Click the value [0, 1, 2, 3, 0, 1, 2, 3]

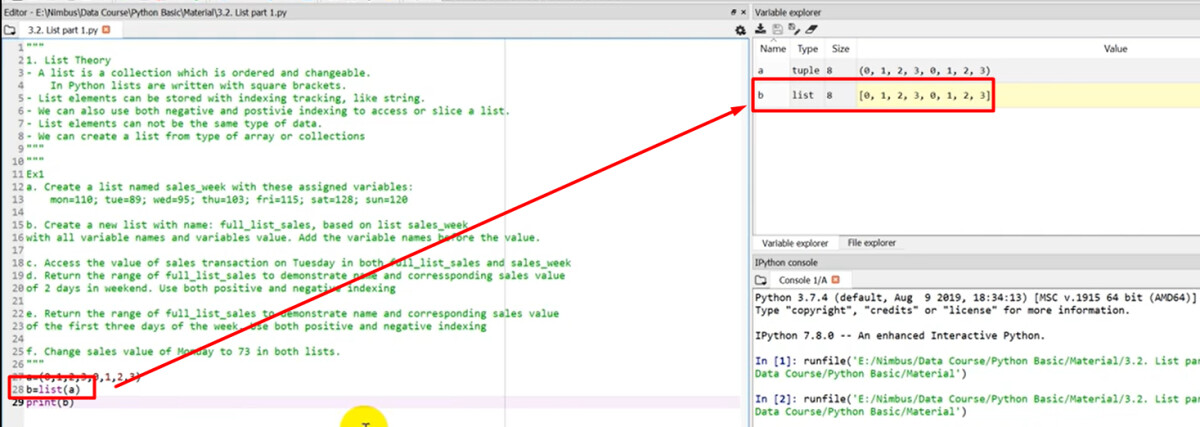pos(924,95)
